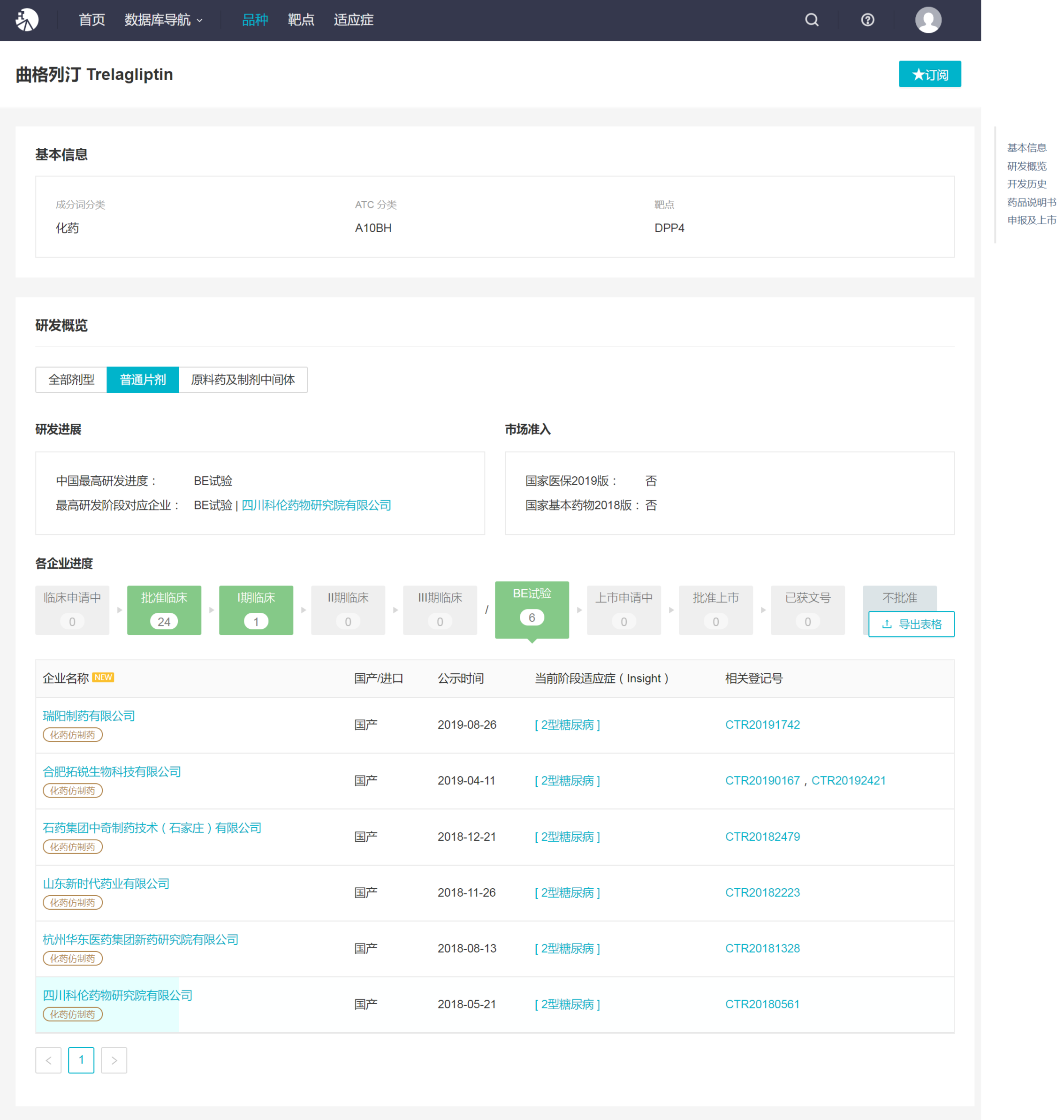Open registration CTR20180561 link
Viewport: 1064px width, 1120px height.
point(762,1004)
